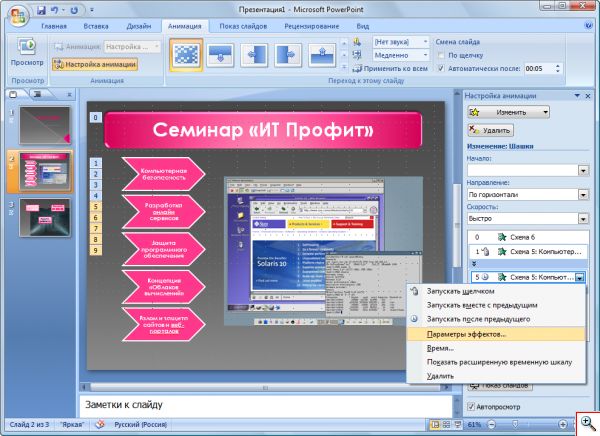The height and width of the screenshot is (436, 600).
Task: Toggle Автоматически после checkbox
Action: (441, 69)
